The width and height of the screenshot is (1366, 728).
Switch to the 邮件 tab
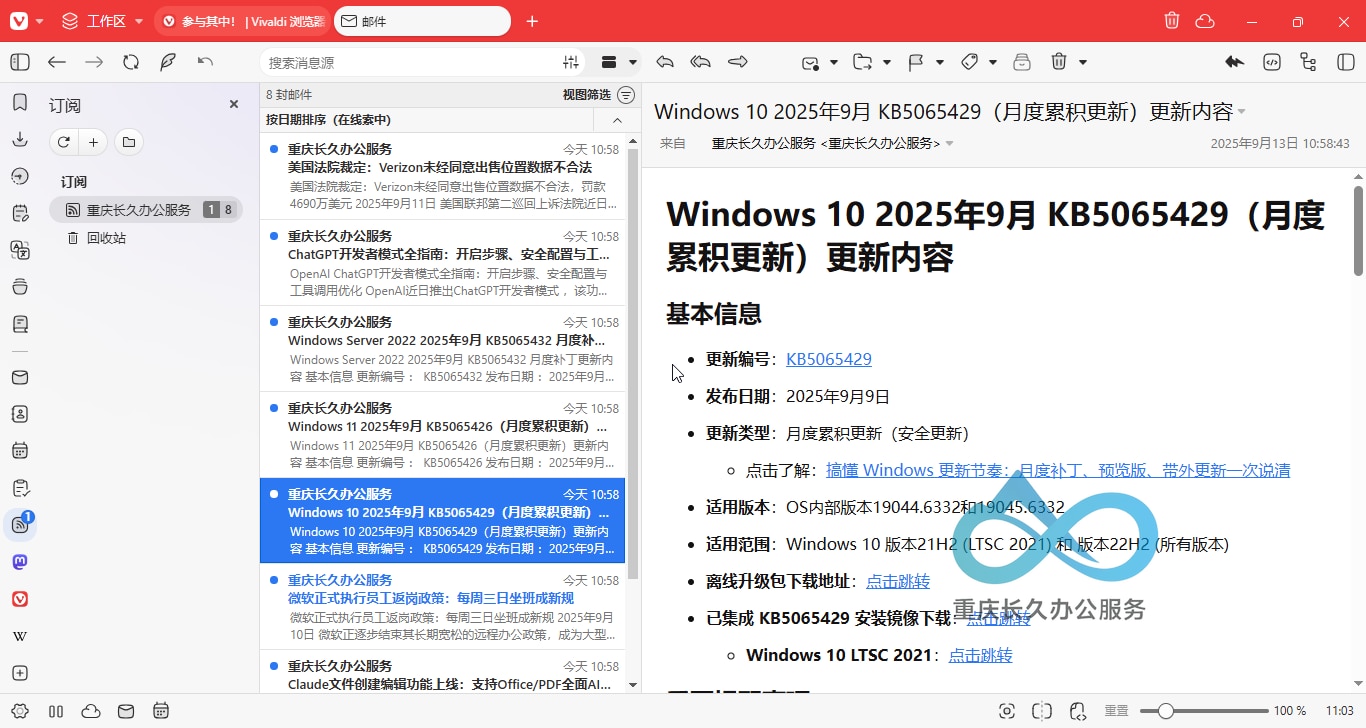[x=422, y=21]
